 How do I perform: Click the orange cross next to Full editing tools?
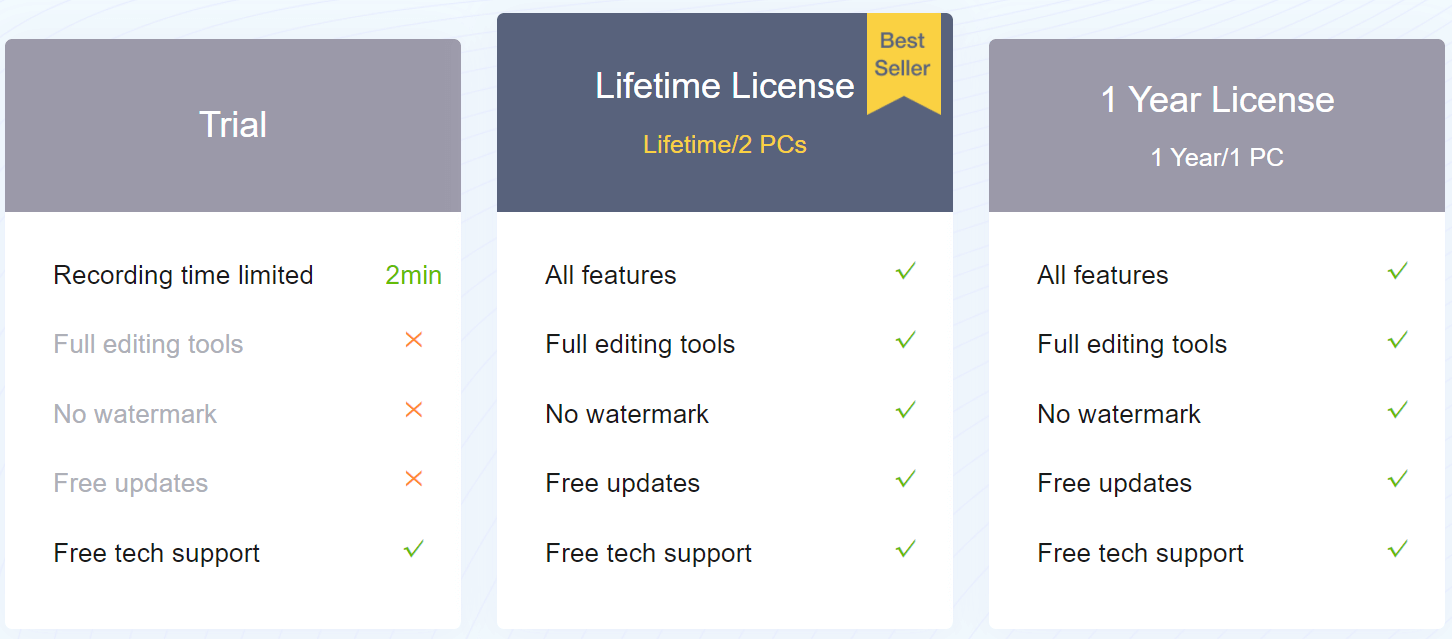(414, 340)
